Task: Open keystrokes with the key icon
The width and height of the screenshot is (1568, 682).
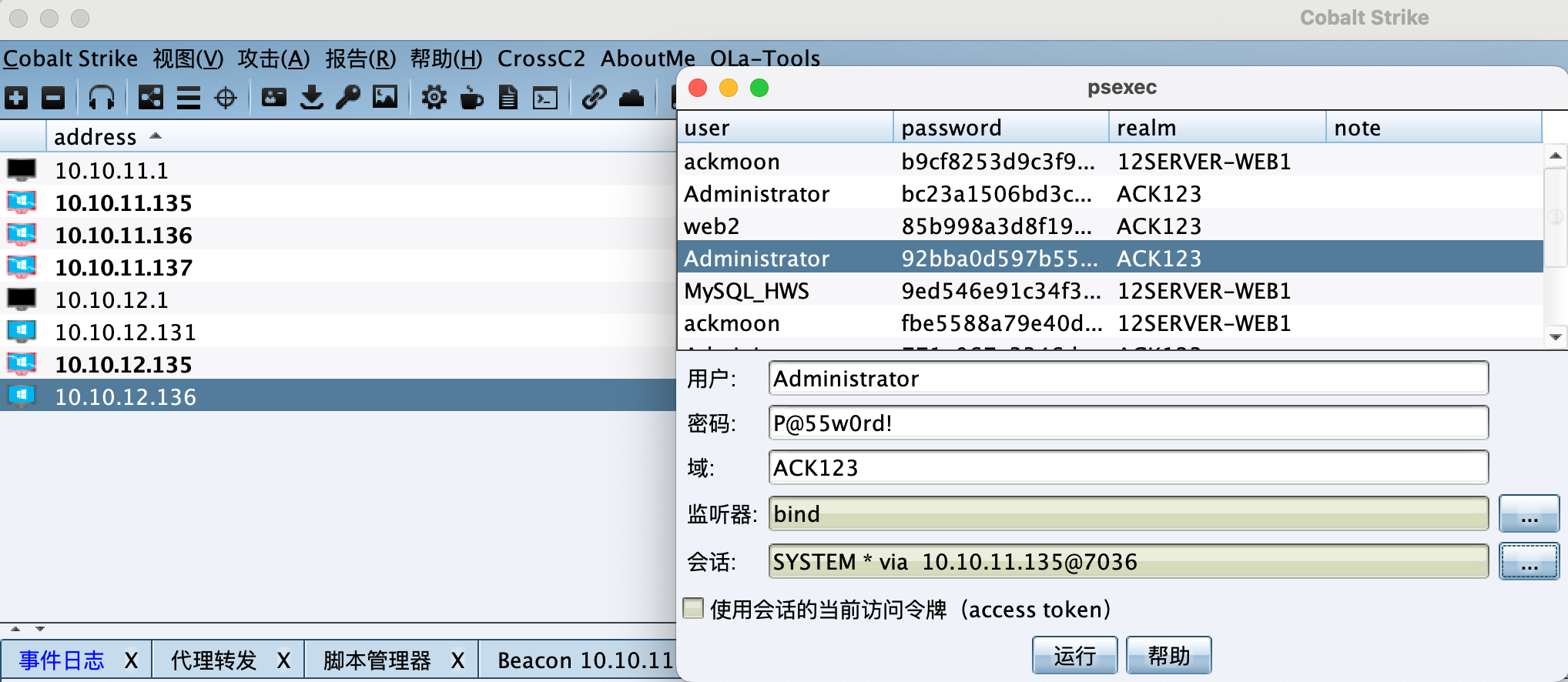Action: point(348,98)
